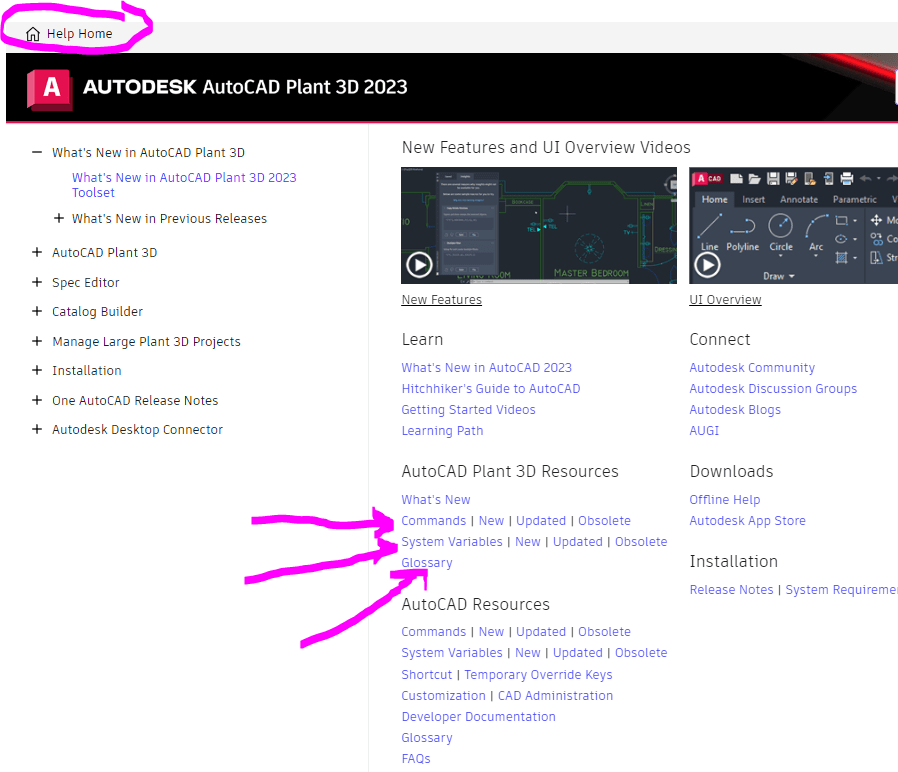Viewport: 898px width, 772px height.
Task: Click the Autodesk red A logo
Action: [x=50, y=89]
